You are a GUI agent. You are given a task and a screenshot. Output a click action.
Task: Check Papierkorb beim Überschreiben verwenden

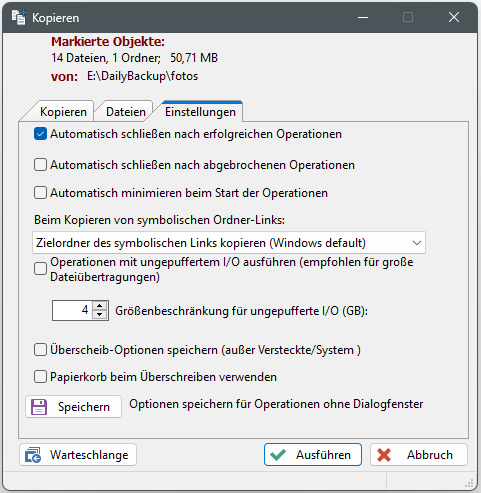[x=40, y=377]
